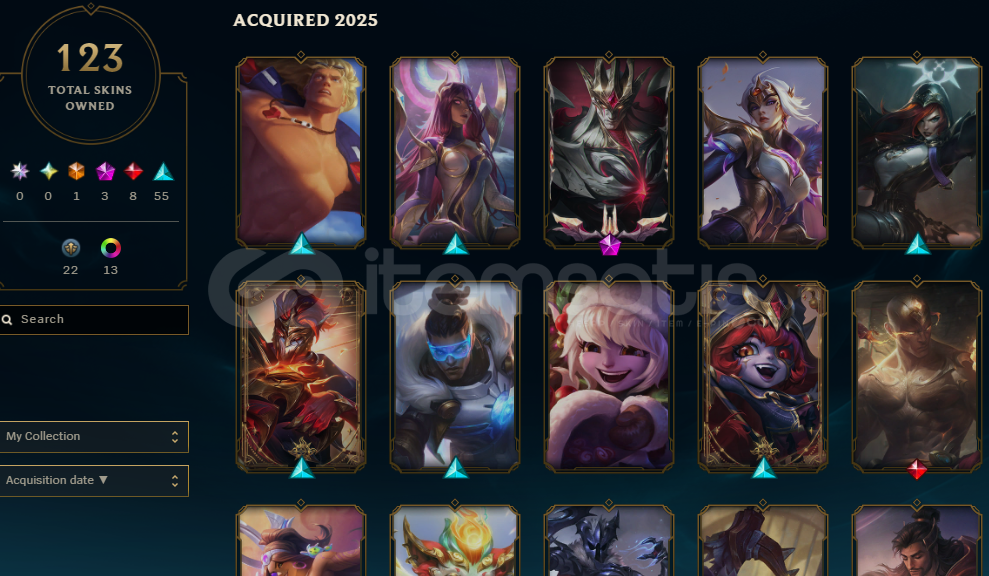The height and width of the screenshot is (576, 989).
Task: Click the red Mythic rarity gem icon
Action: 133,172
